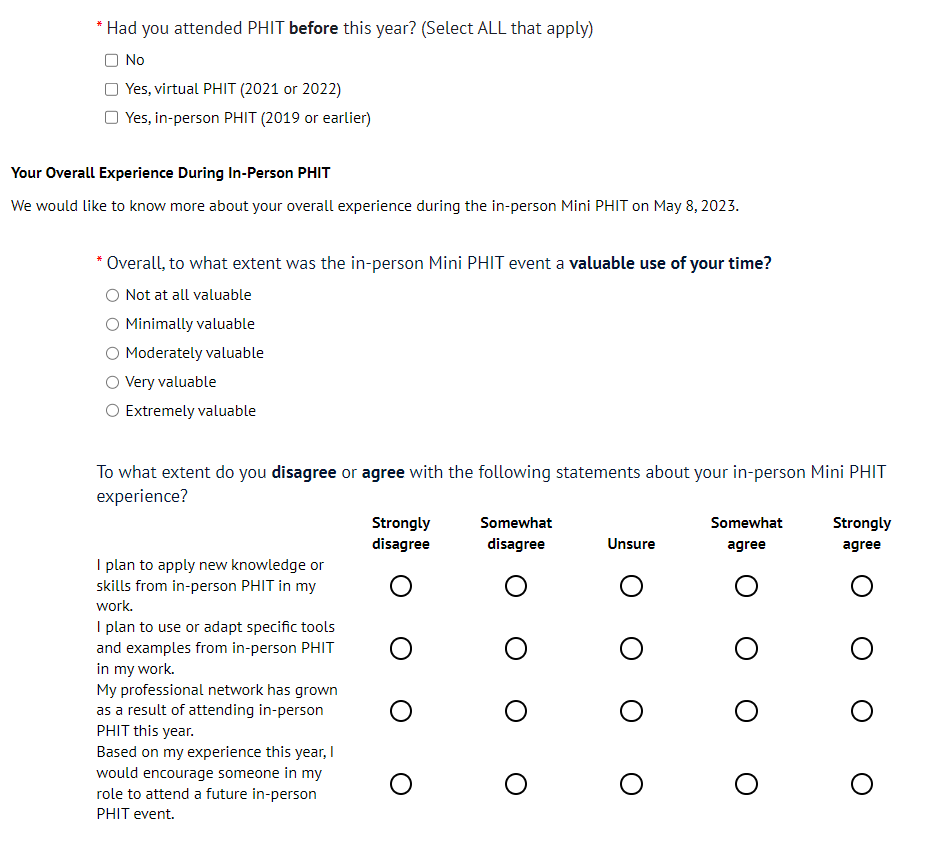
Task: Choose 'Unsure' for professional network growth
Action: pyautogui.click(x=631, y=711)
